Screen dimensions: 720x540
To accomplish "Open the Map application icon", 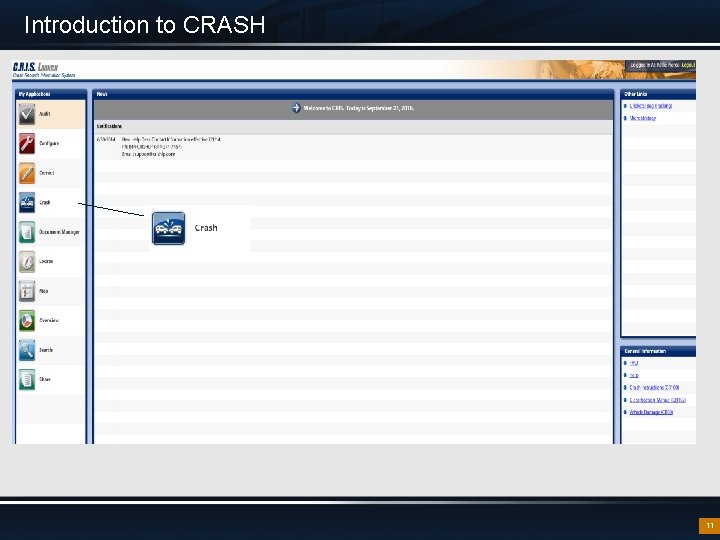I will [x=27, y=291].
